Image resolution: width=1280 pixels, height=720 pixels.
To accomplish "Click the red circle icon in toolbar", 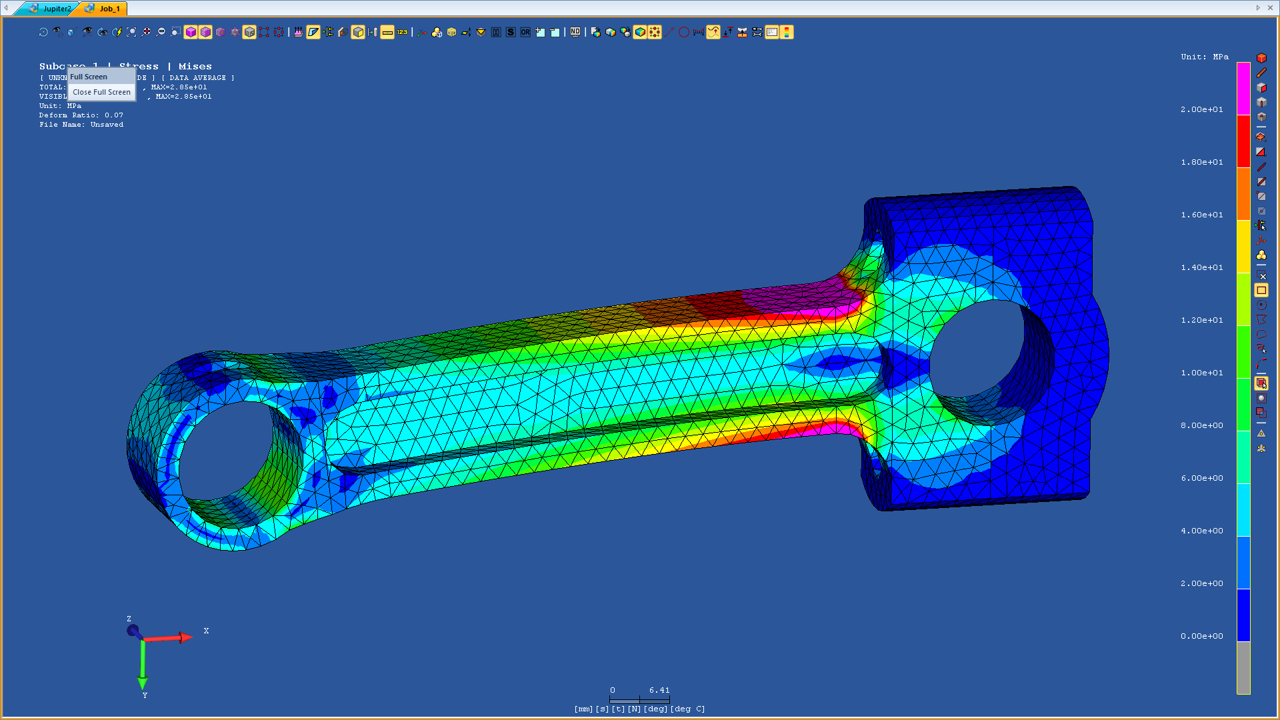I will (684, 32).
